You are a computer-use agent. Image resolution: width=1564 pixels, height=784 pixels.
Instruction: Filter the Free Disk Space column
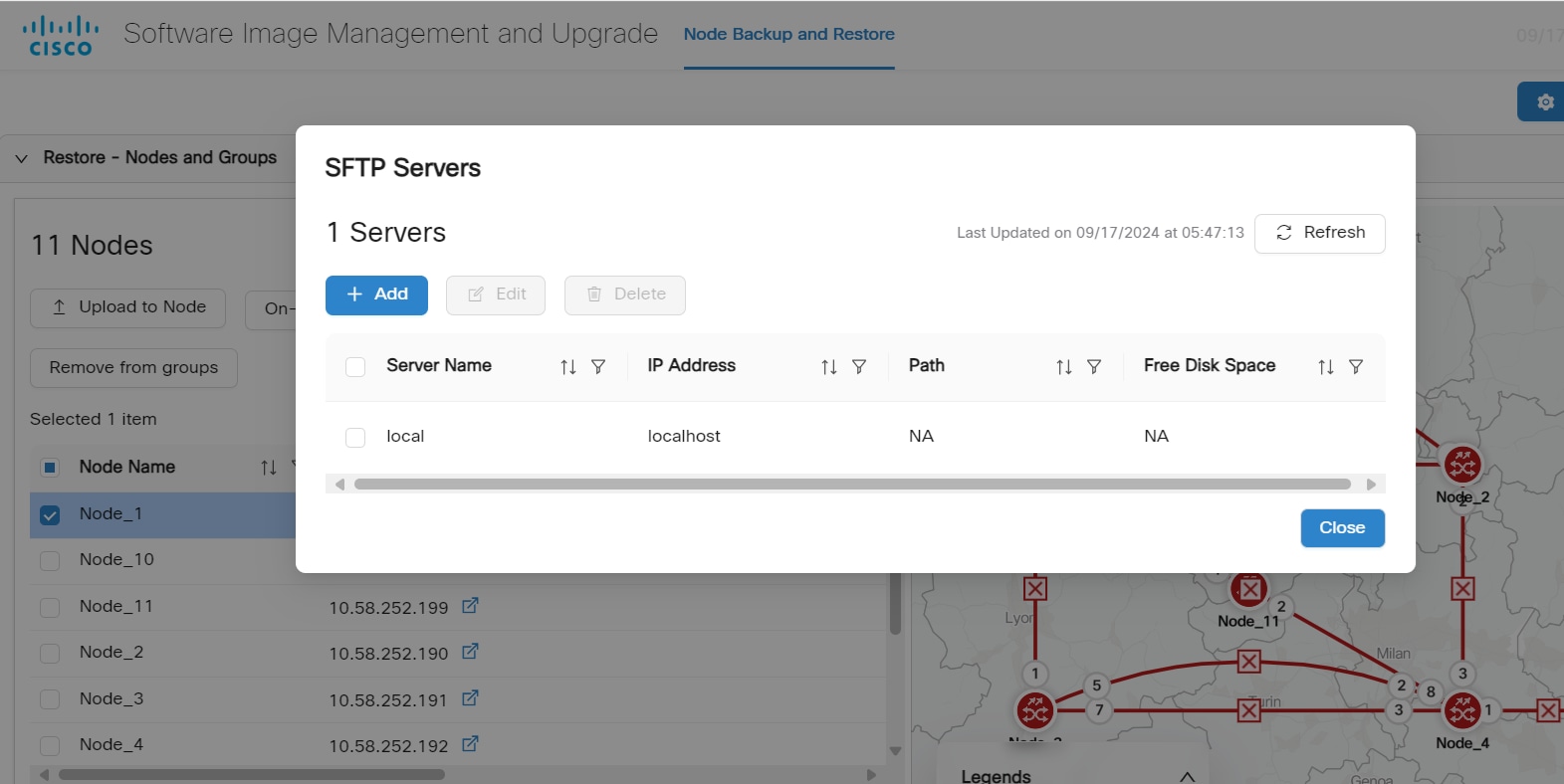click(x=1356, y=367)
